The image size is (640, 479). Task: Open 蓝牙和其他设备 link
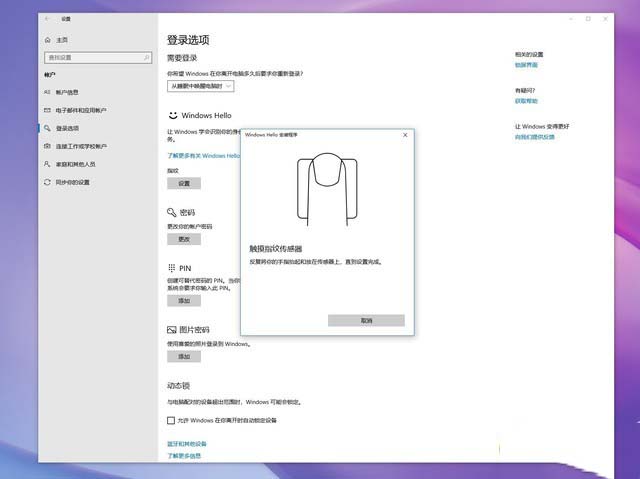(x=187, y=444)
